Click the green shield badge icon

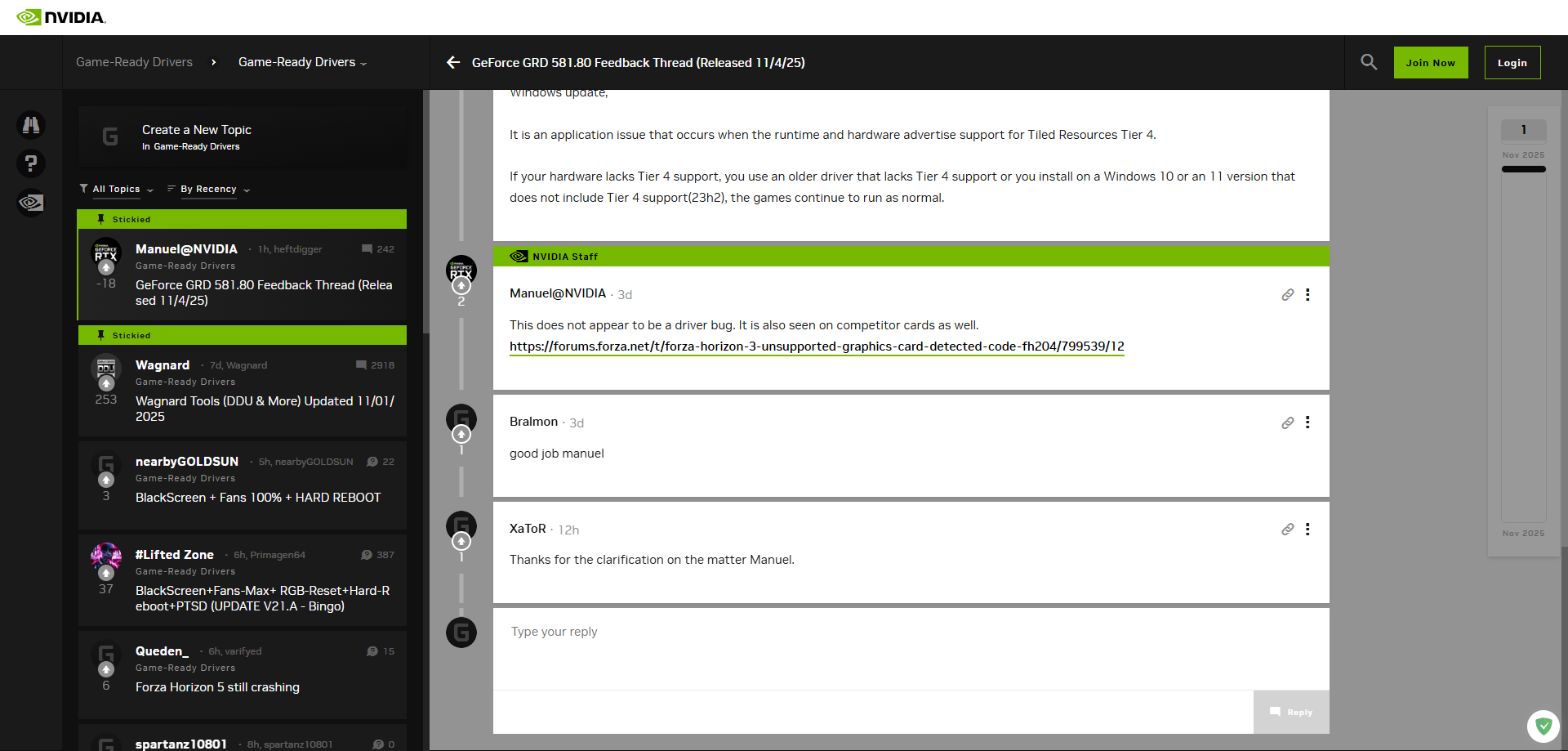tap(1543, 726)
